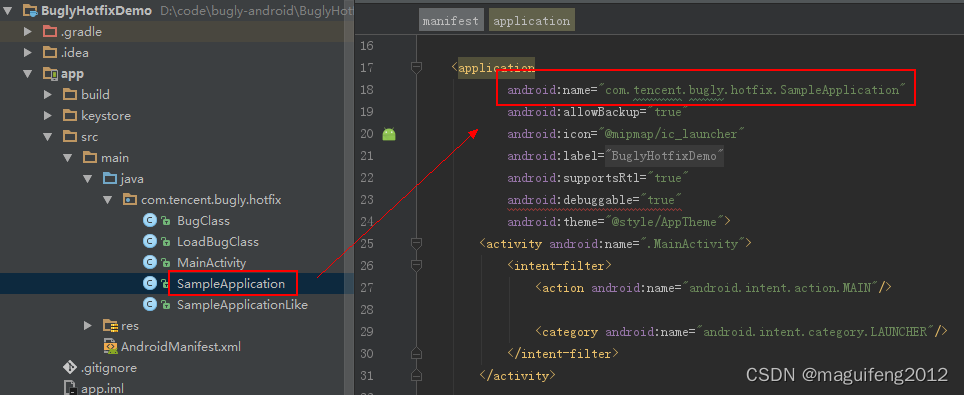Click the class icon of MainActivity
Viewport: 964px width, 395px height.
[149, 262]
